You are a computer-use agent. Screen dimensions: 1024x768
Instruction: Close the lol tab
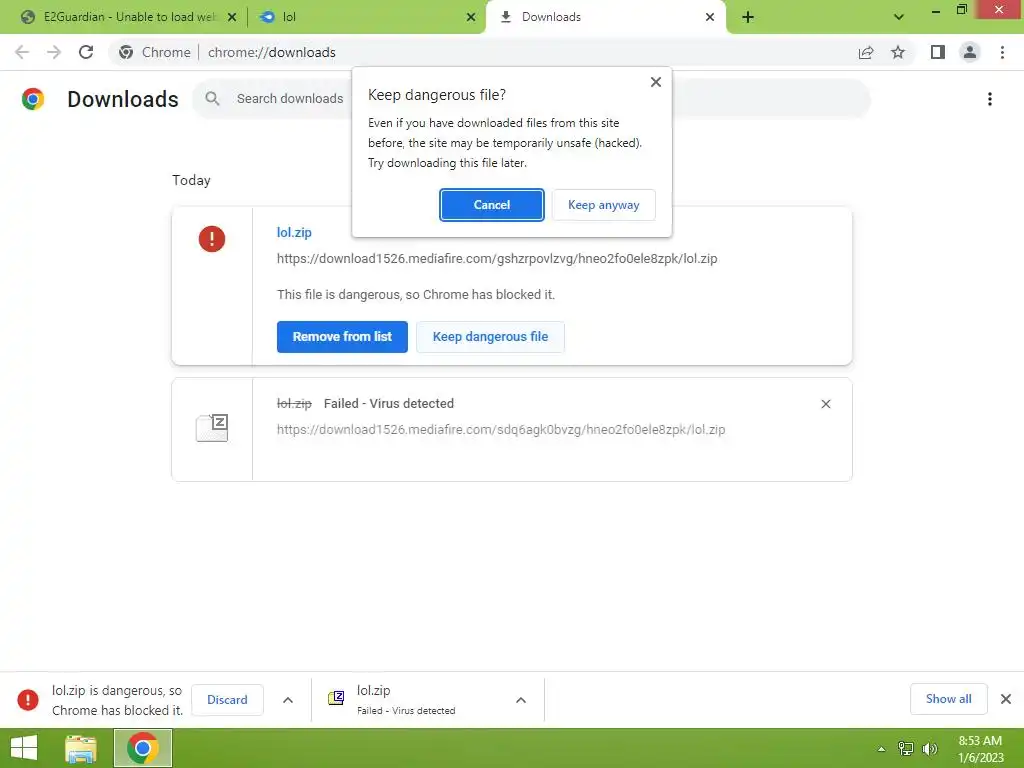(471, 17)
